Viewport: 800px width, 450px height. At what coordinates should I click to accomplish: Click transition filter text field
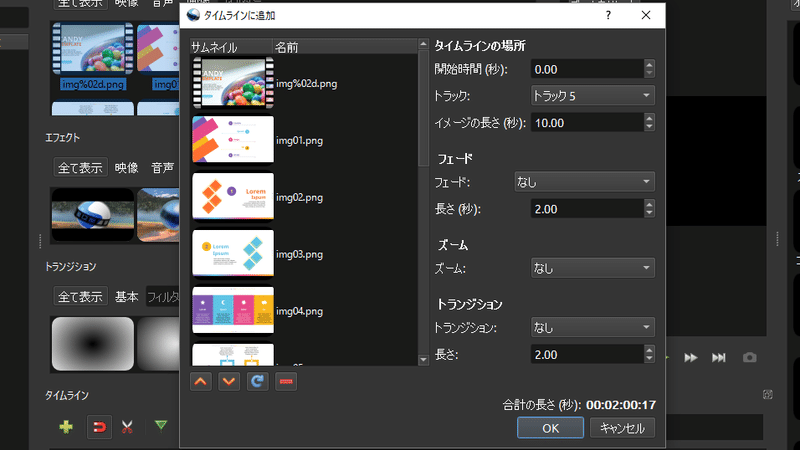point(163,296)
